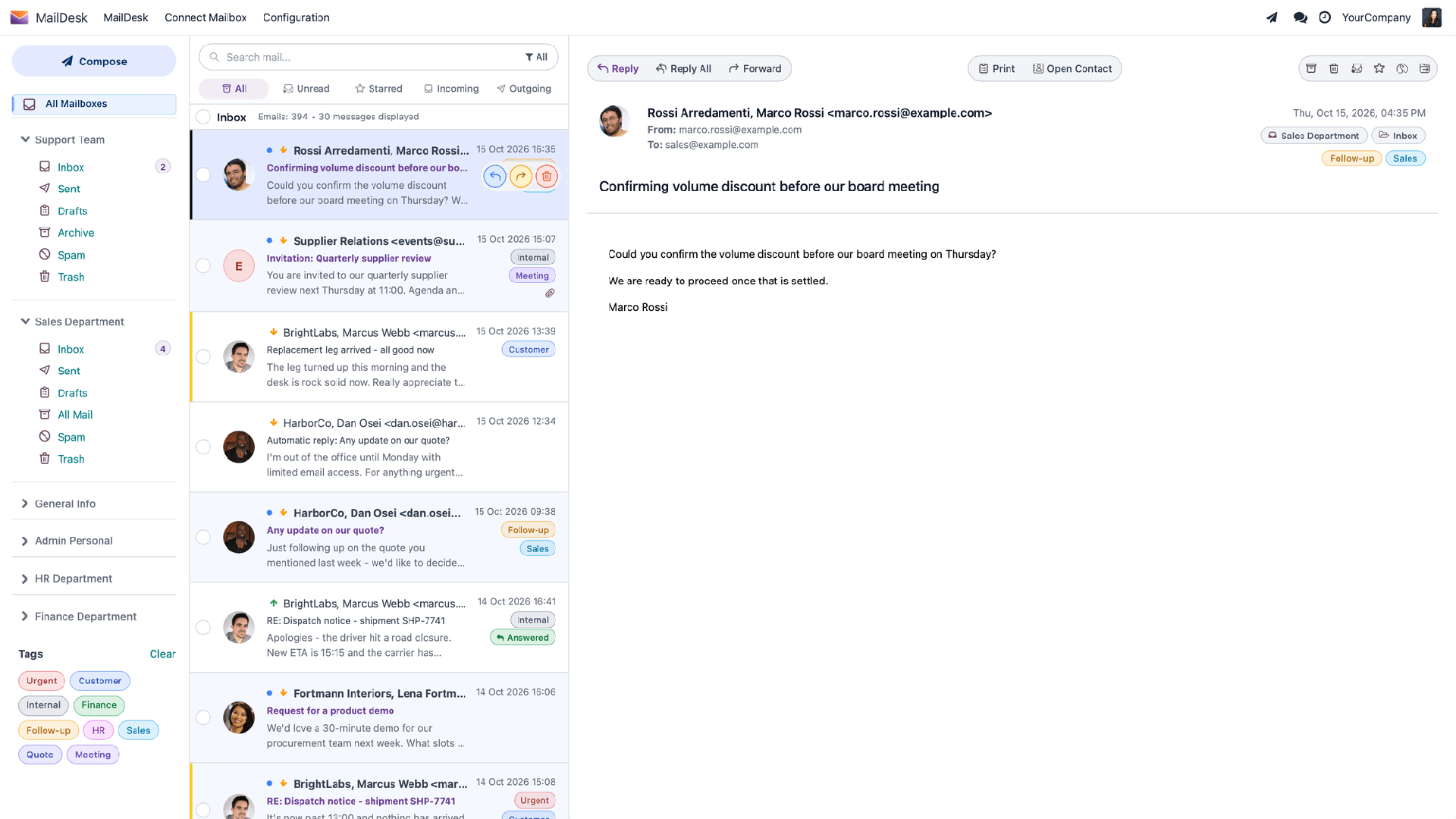Screen dimensions: 1456x819
Task: Open the tags icon in email toolbar
Action: pyautogui.click(x=1402, y=68)
